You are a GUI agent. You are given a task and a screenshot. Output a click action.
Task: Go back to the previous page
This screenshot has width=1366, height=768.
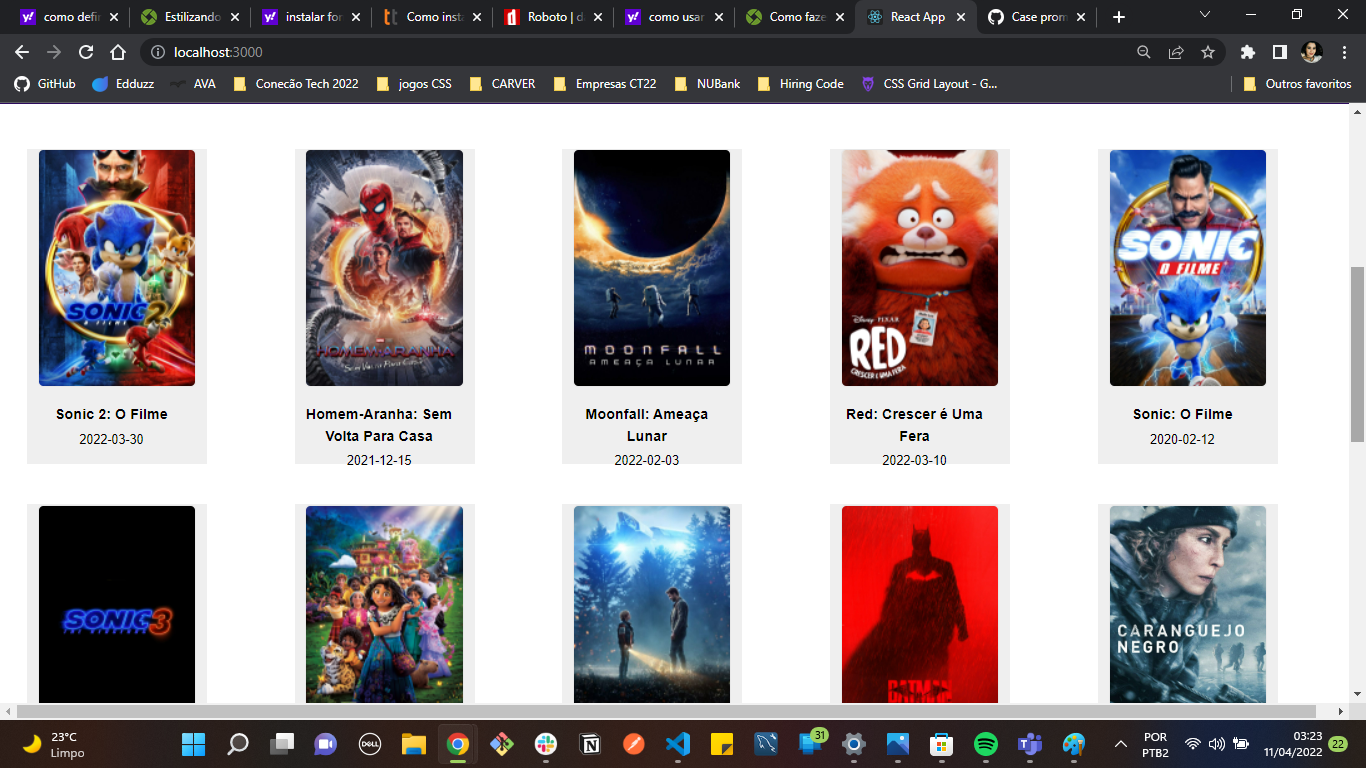[x=22, y=52]
